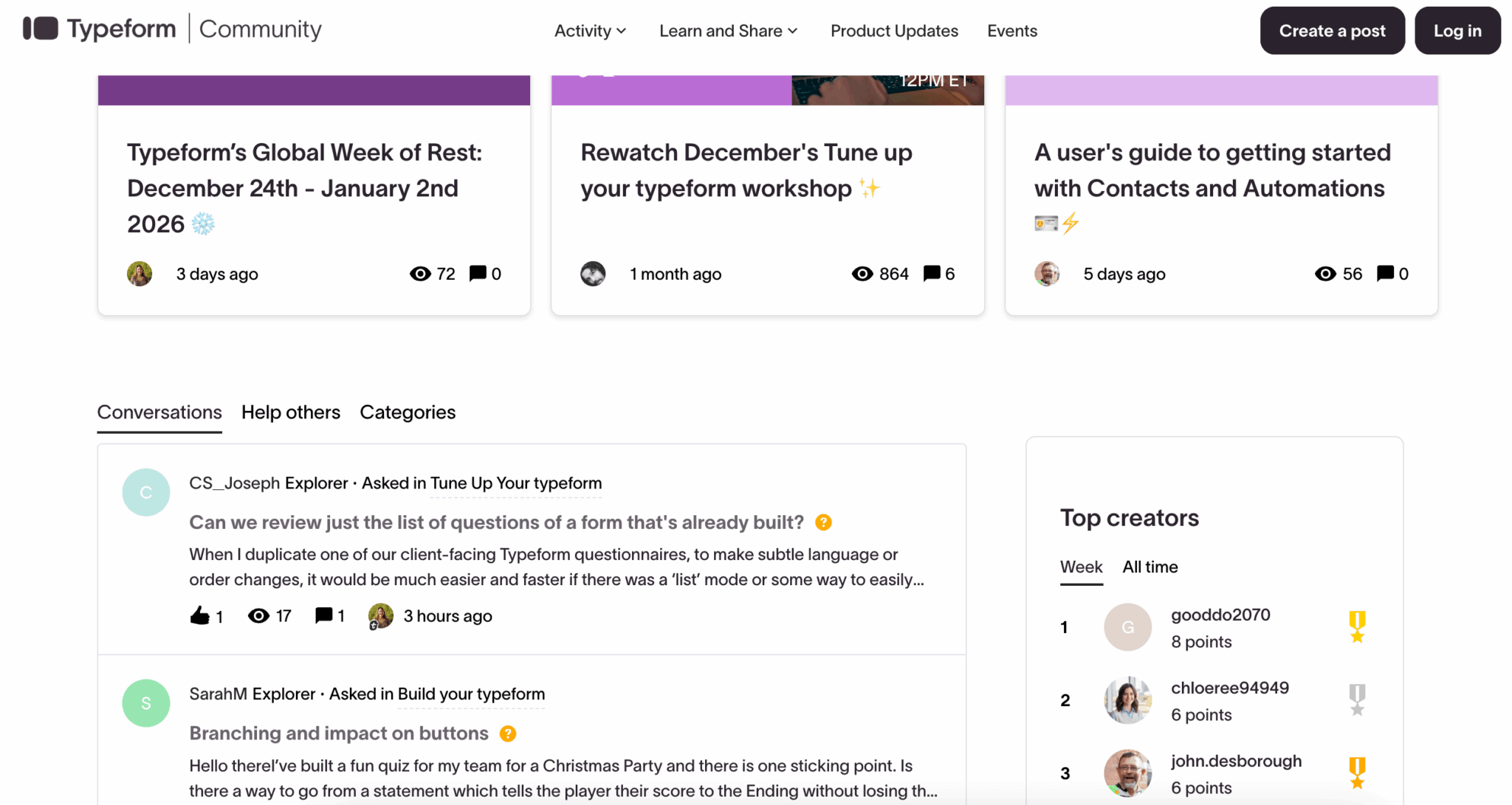Viewport: 1512px width, 805px height.
Task: Open the Tune Up Your typeform category link
Action: click(x=515, y=483)
